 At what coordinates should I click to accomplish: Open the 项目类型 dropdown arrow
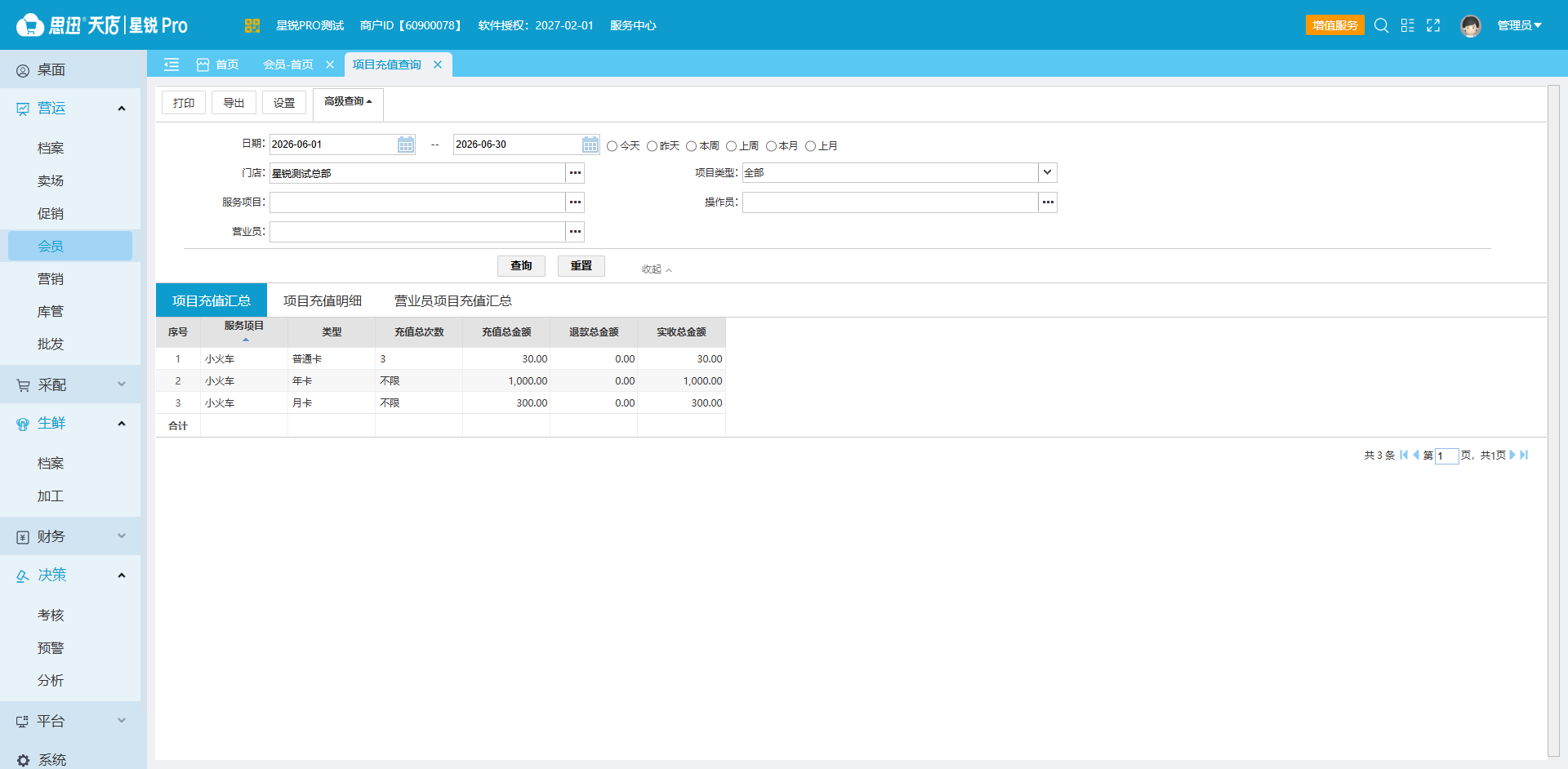[x=1047, y=173]
